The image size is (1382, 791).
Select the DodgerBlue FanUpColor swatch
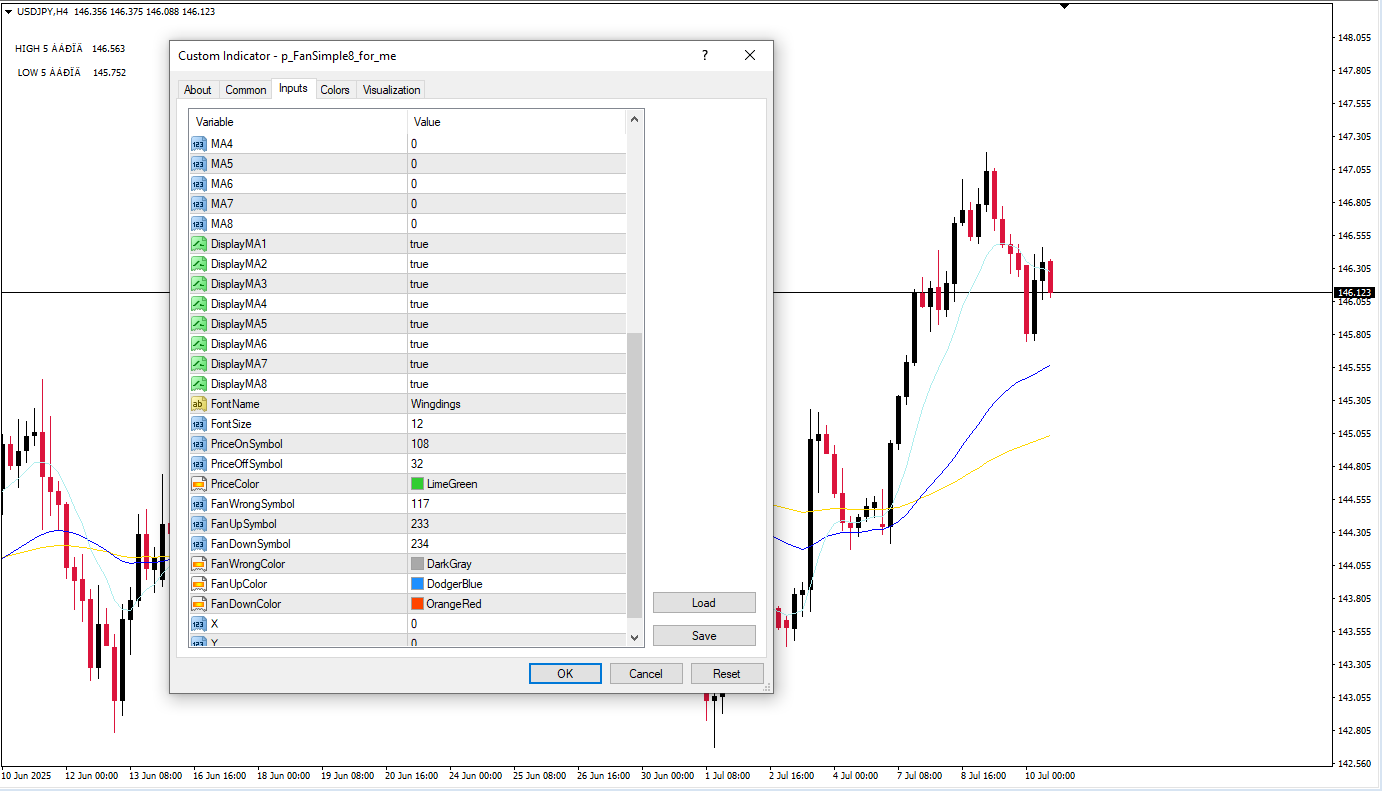(x=418, y=584)
